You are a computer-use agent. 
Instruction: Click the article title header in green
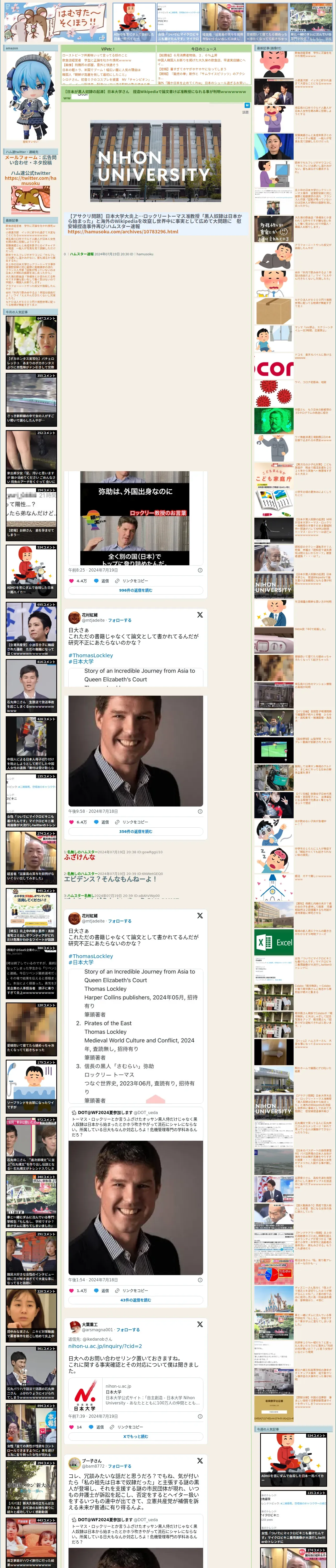[155, 94]
